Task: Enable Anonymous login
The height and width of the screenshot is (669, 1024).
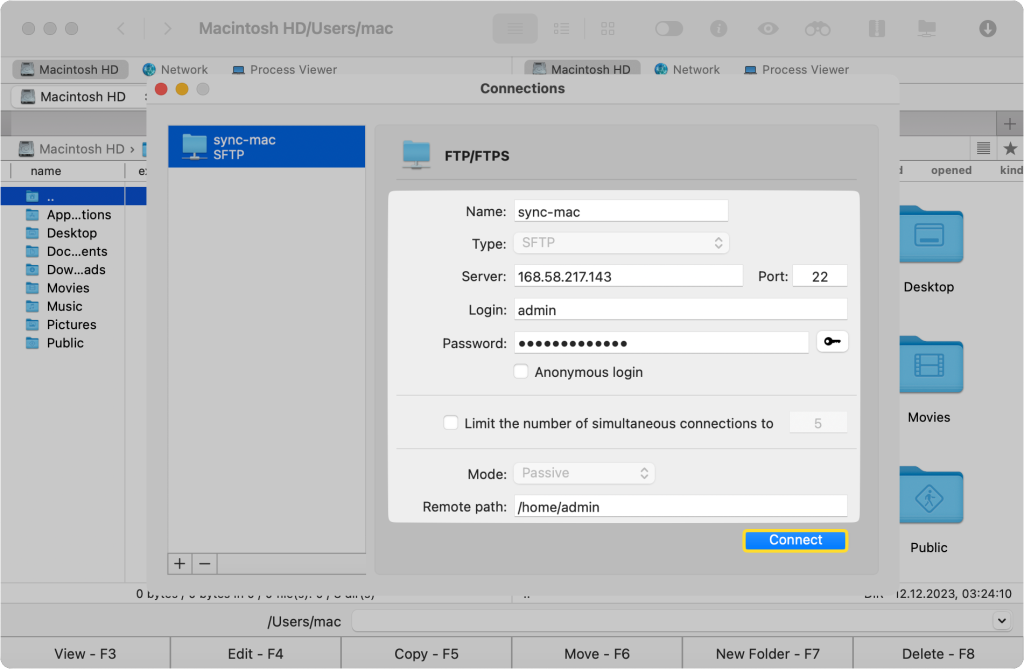Action: [x=521, y=371]
